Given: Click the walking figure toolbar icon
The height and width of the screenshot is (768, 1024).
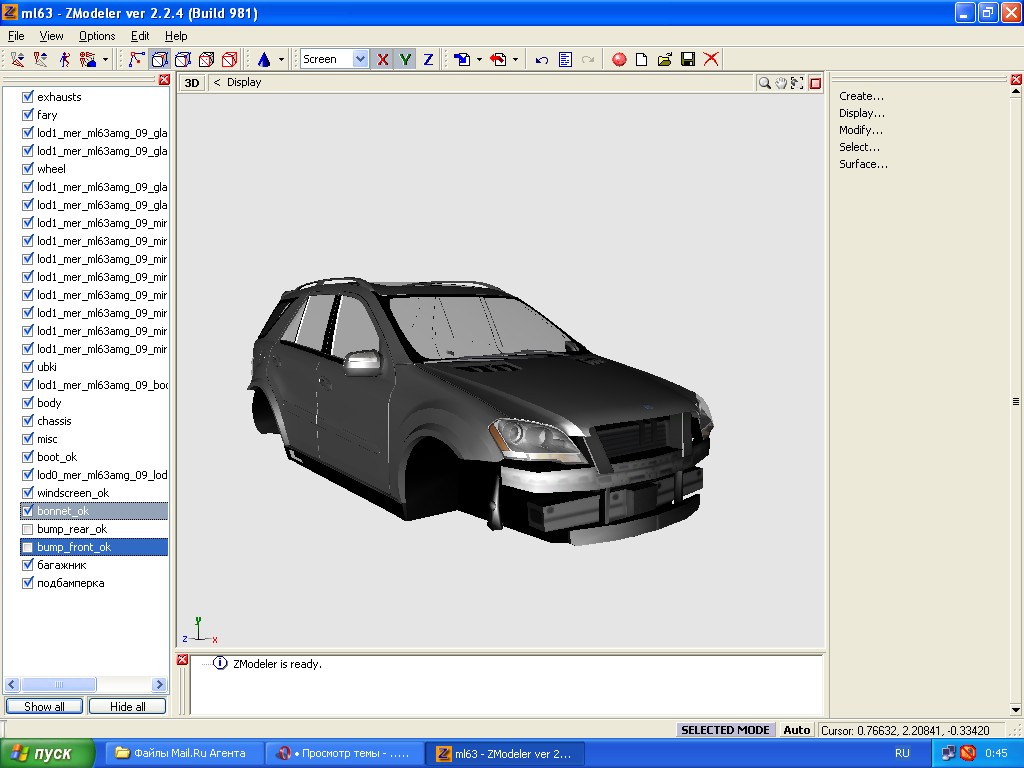Looking at the screenshot, I should [x=65, y=59].
